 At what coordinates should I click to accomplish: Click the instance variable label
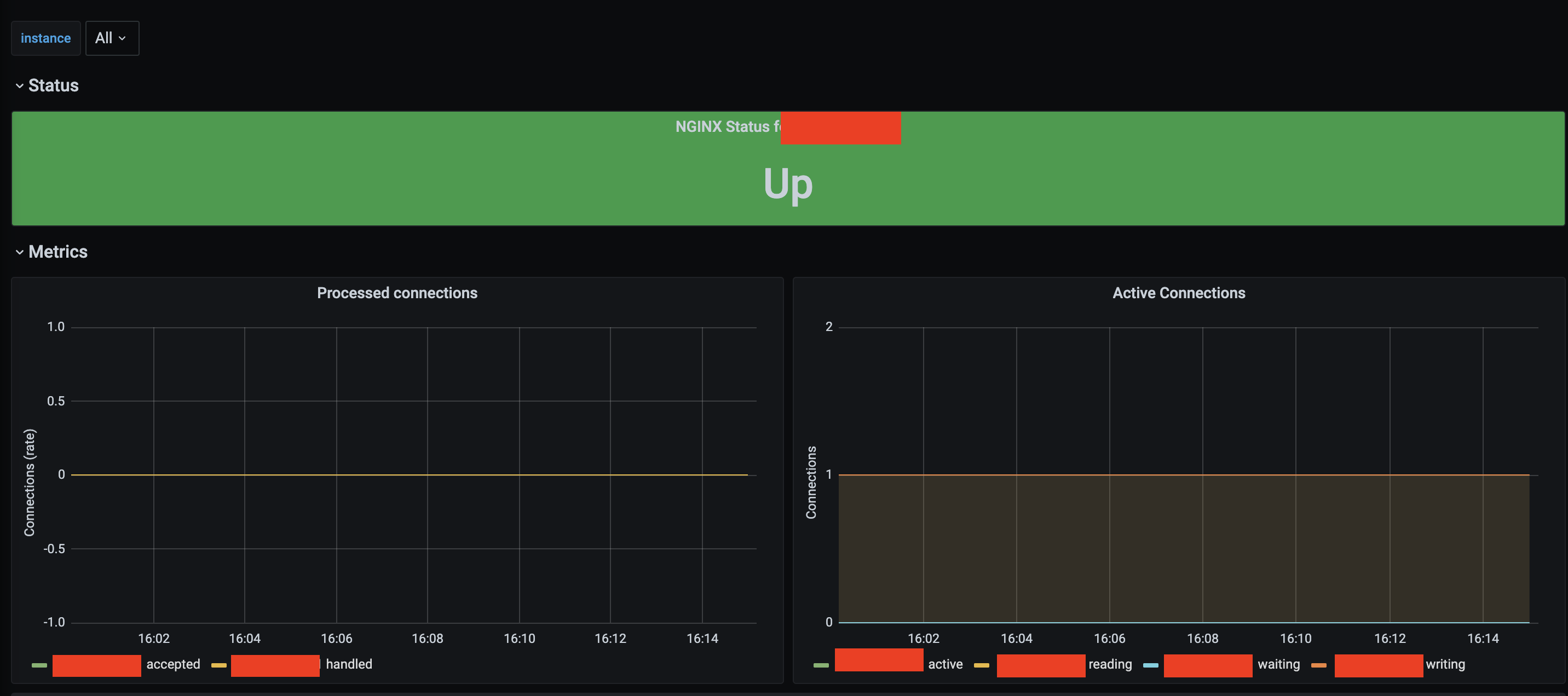tap(45, 38)
